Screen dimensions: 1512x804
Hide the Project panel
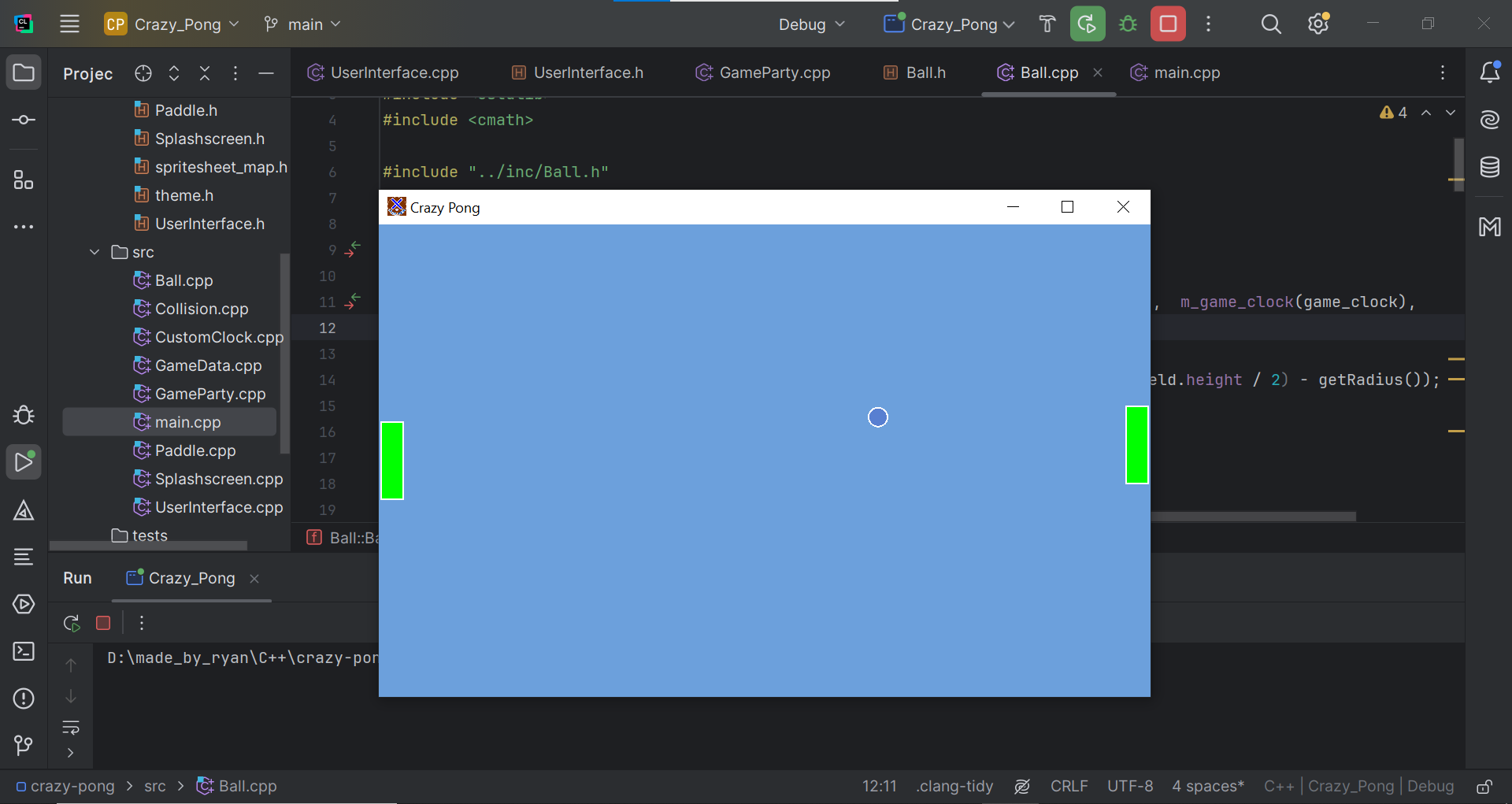pos(266,73)
